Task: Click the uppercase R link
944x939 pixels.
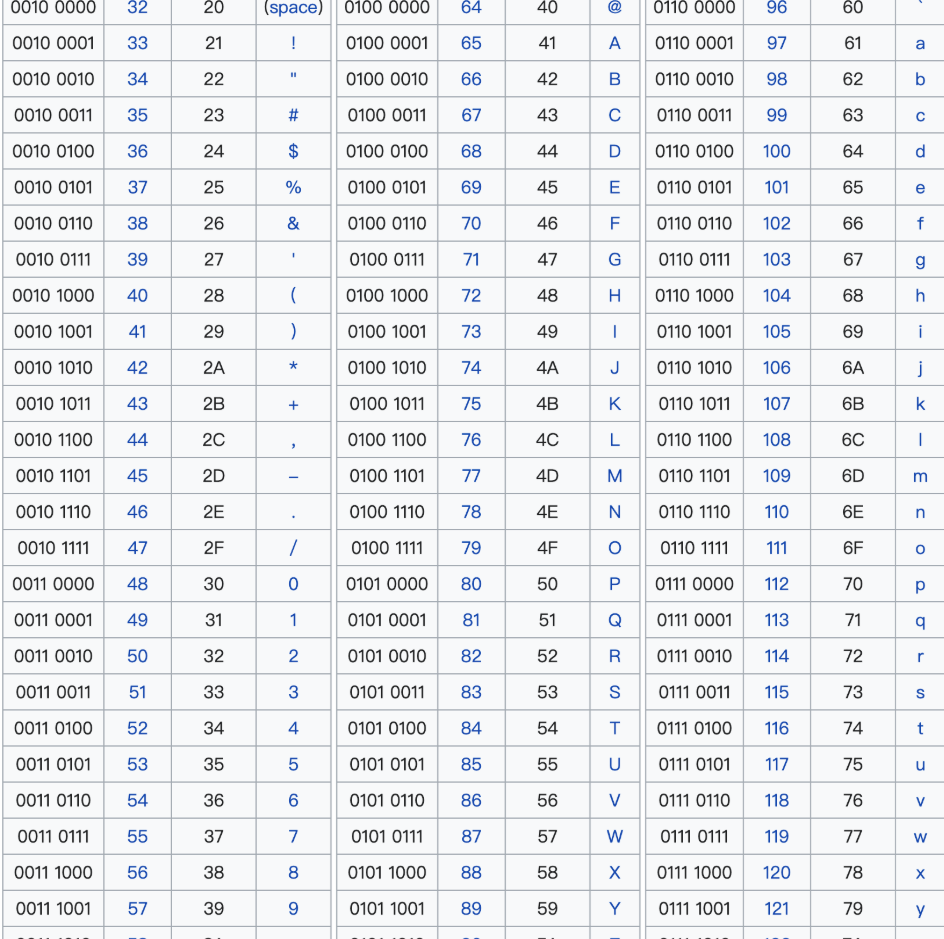Action: 615,657
